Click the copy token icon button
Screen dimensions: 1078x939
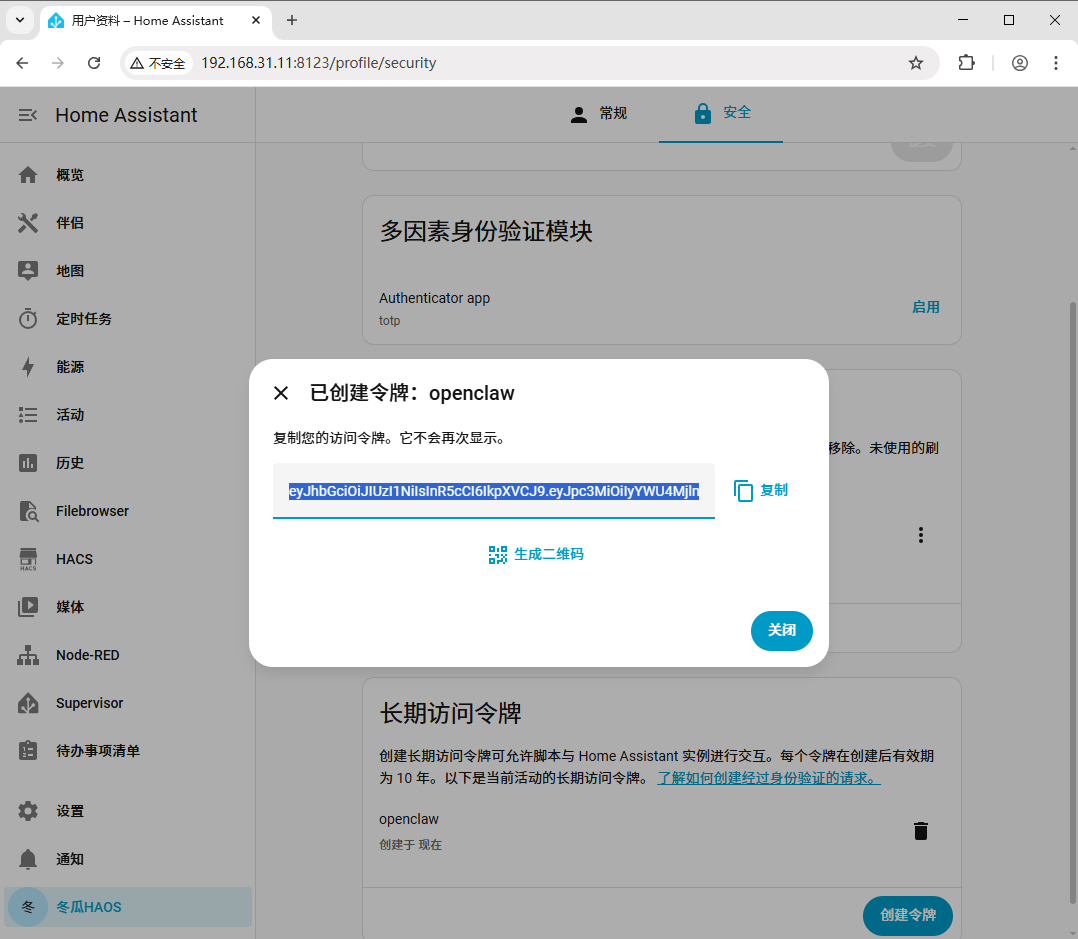tap(760, 491)
